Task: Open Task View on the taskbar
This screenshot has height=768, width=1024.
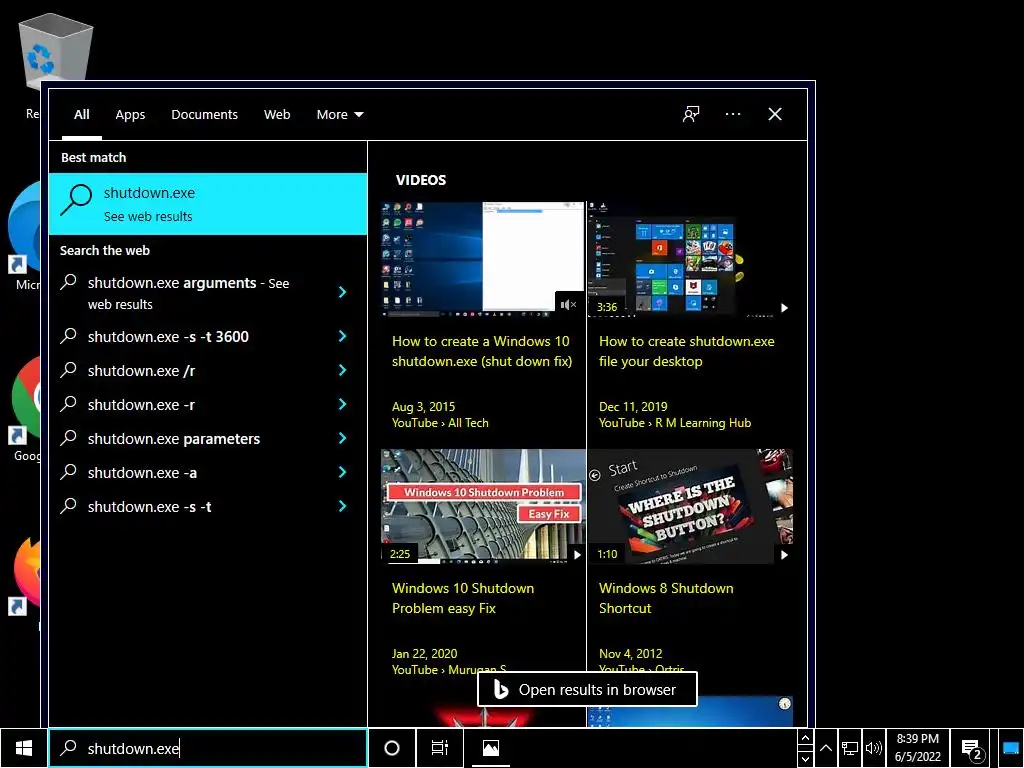Action: (x=440, y=748)
